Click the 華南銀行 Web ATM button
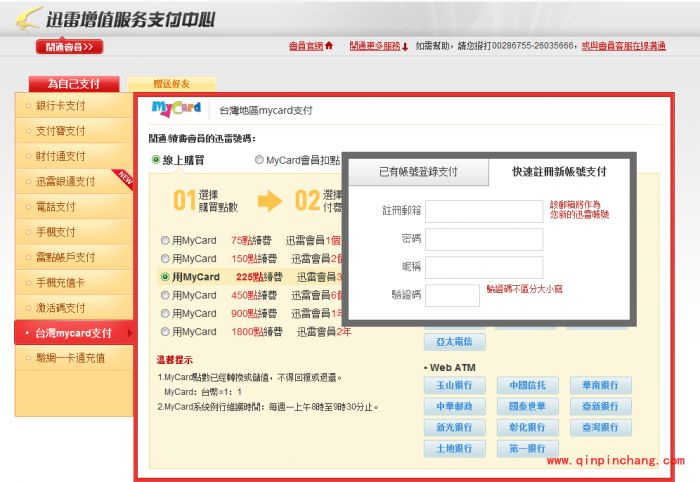 [x=601, y=385]
